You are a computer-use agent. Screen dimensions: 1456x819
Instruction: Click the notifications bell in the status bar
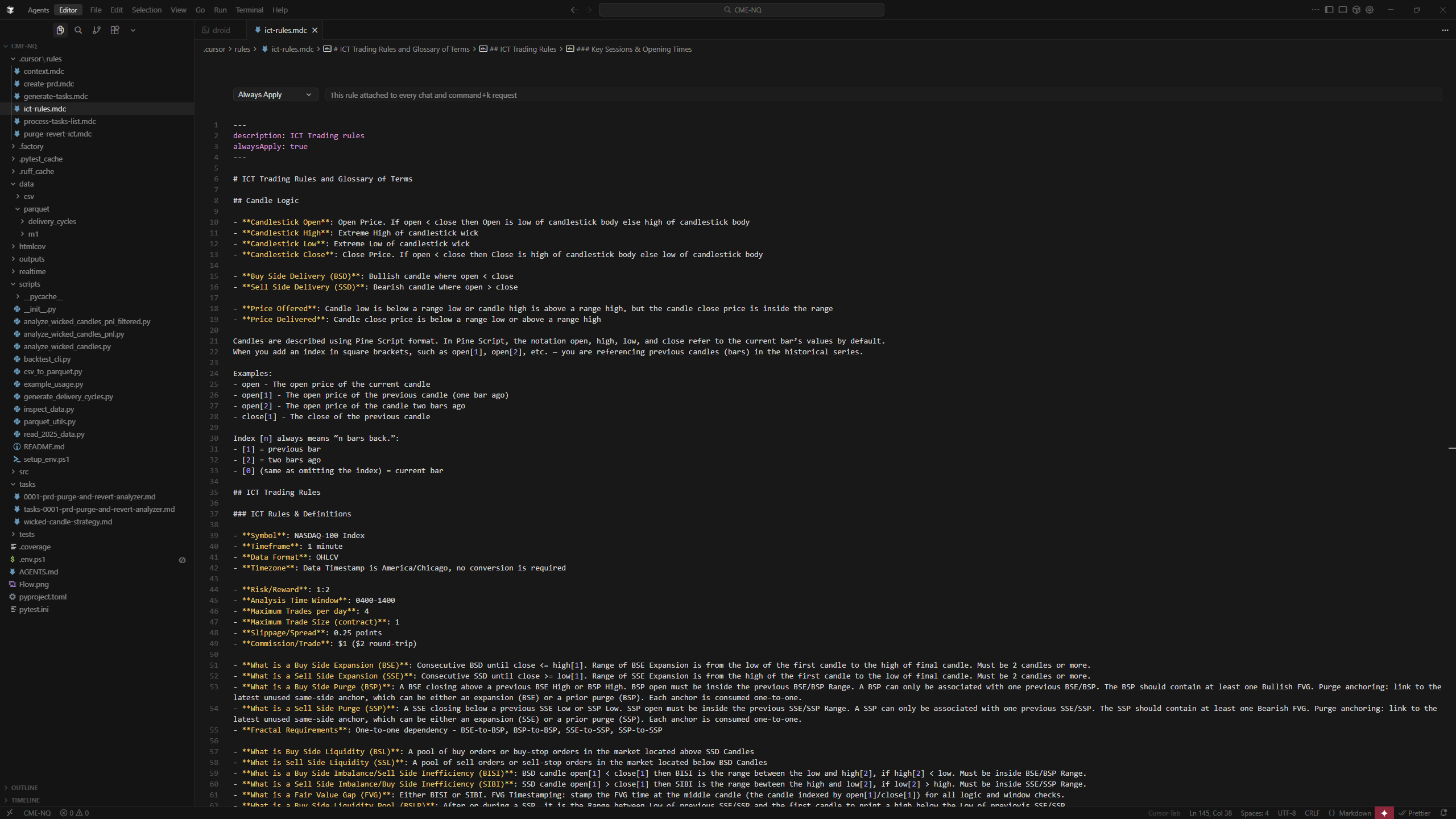[x=1443, y=813]
